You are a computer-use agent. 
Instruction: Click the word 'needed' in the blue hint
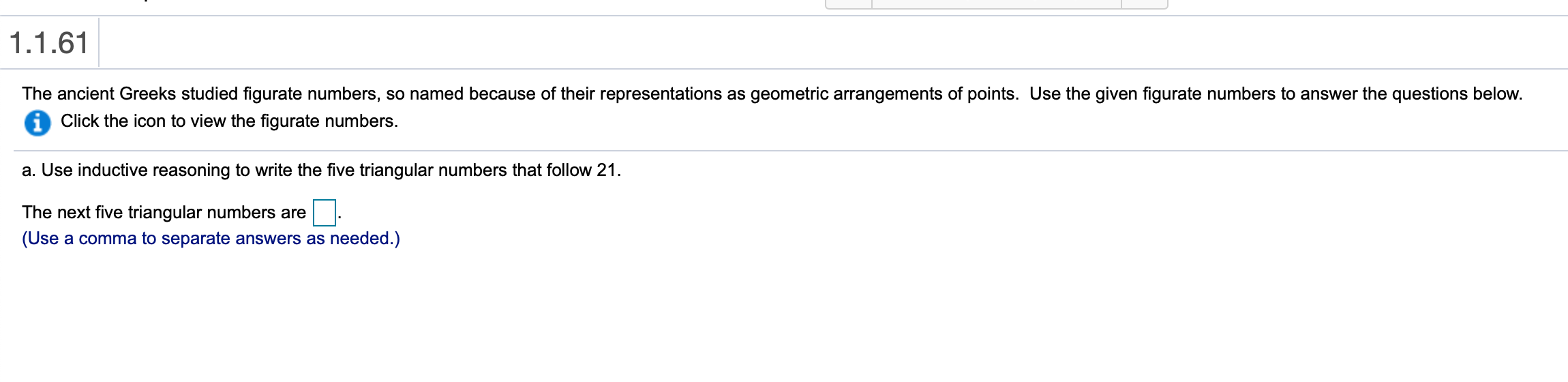pyautogui.click(x=359, y=239)
